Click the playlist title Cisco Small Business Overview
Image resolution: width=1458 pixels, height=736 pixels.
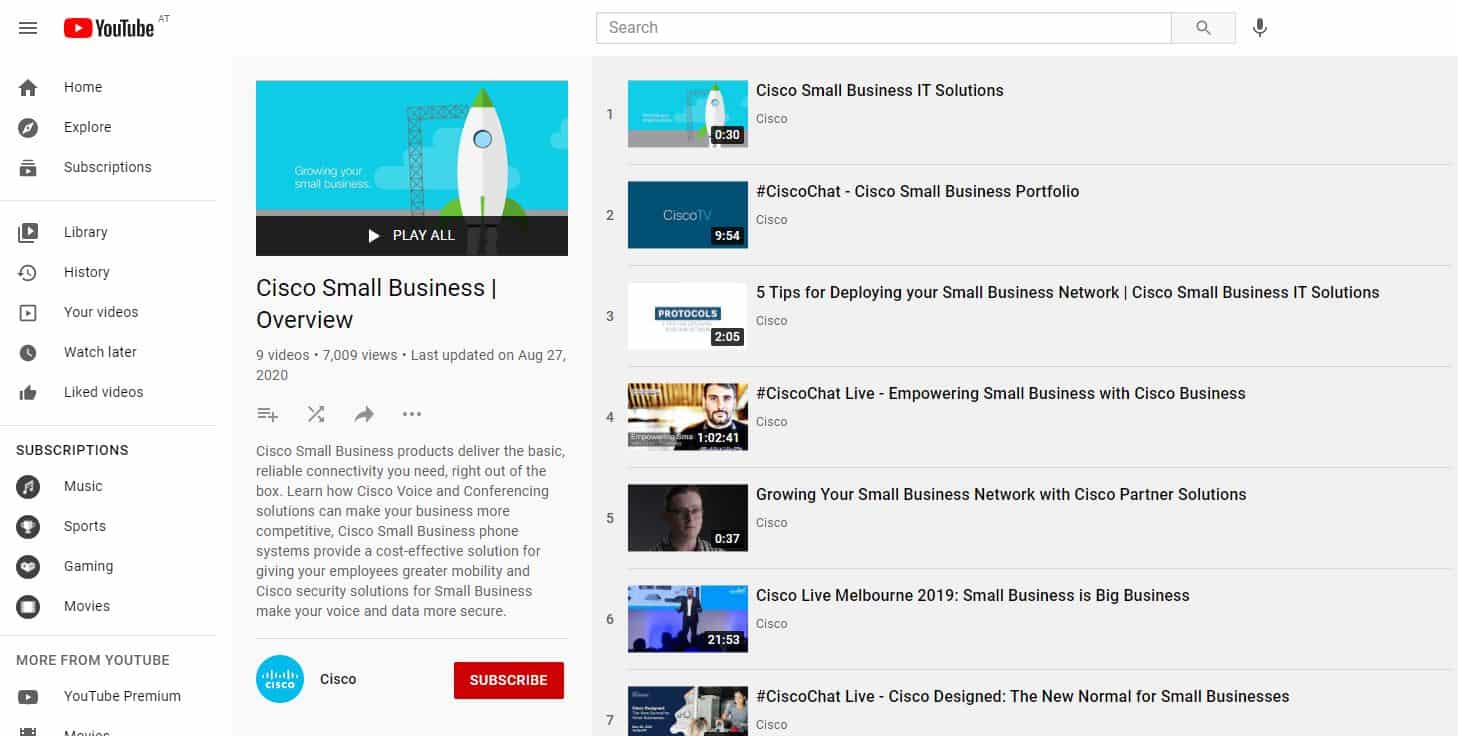tap(376, 304)
